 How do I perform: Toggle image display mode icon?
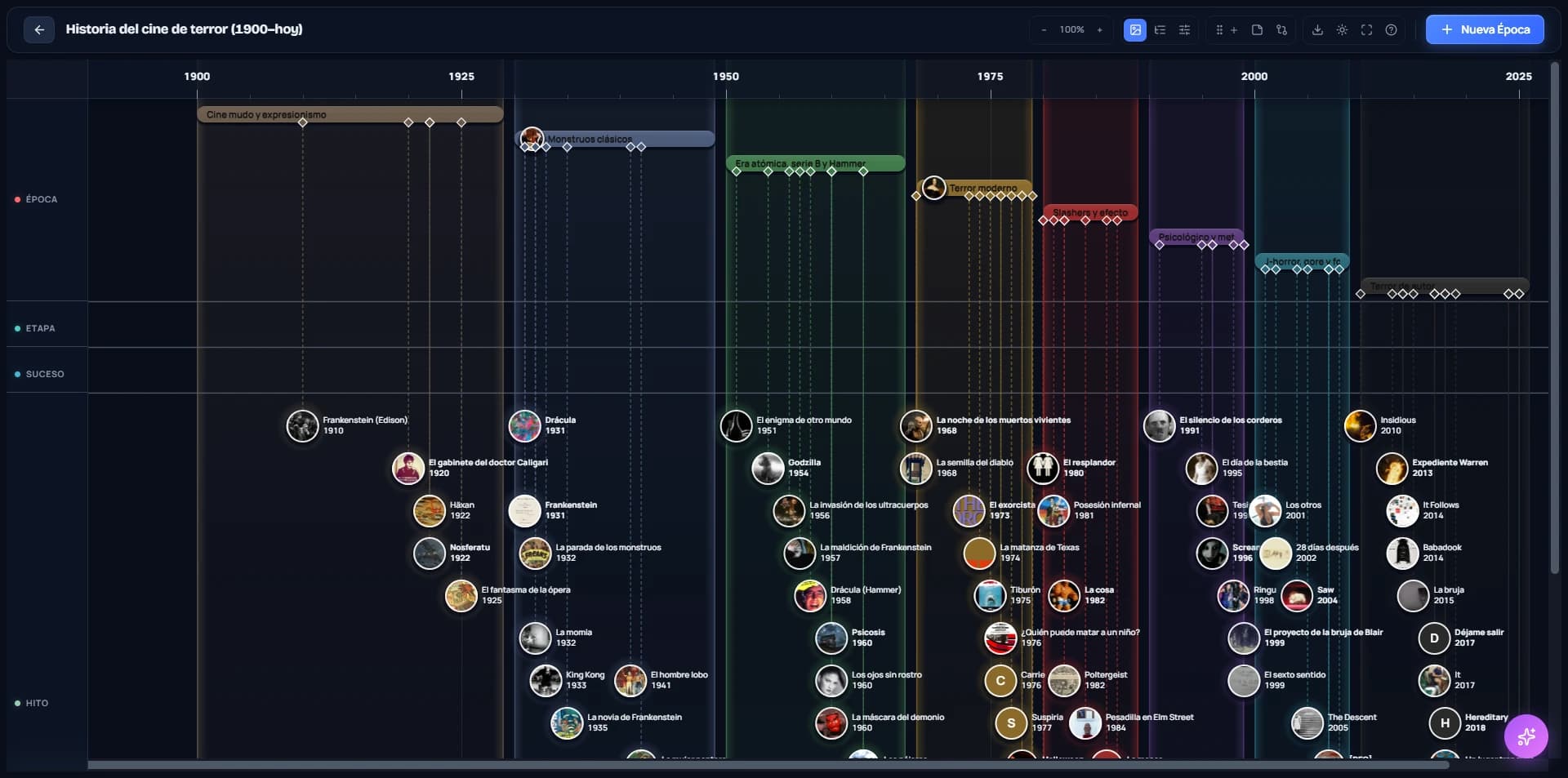(1135, 30)
